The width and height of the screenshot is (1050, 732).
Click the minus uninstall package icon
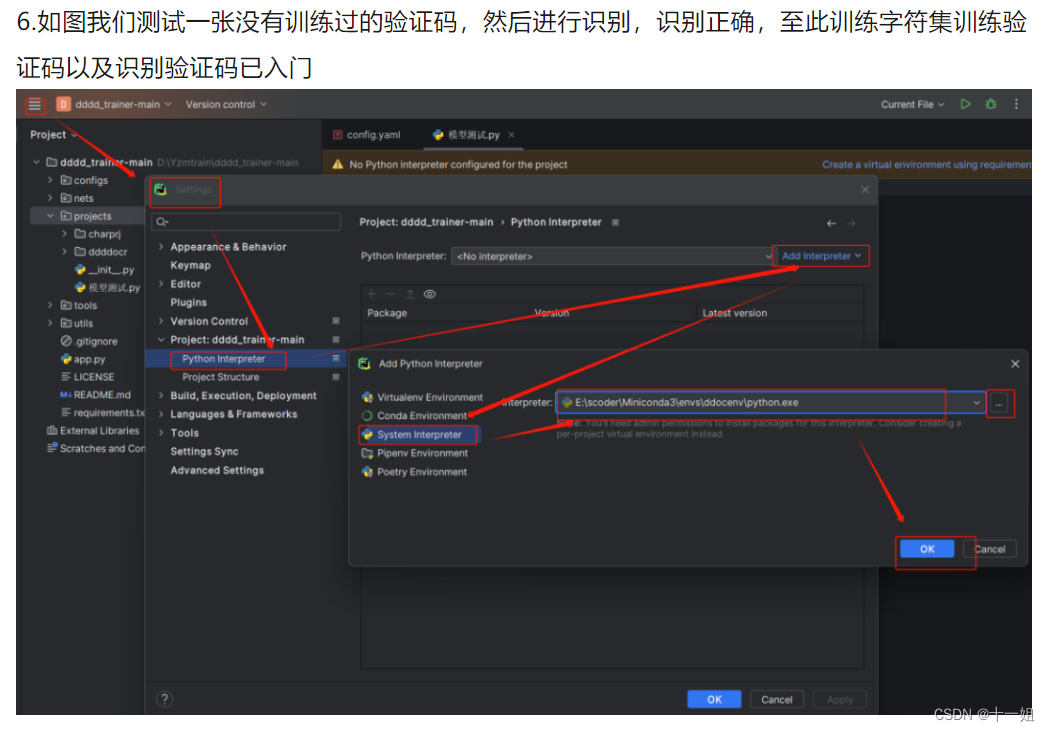click(390, 293)
